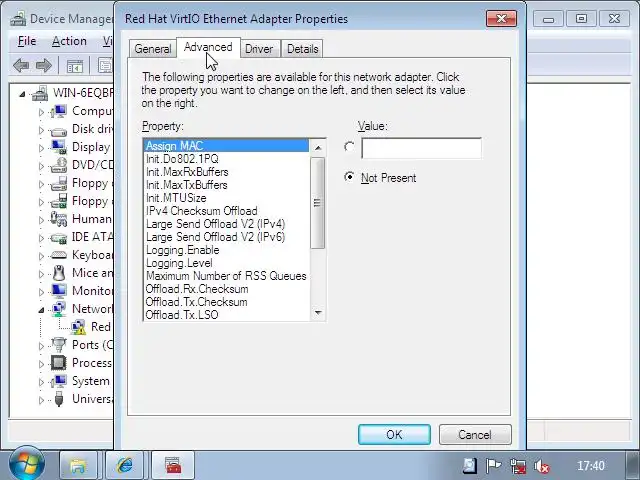Collapse the WIN-6EQBR root node
This screenshot has height=480, width=640.
(x=22, y=95)
